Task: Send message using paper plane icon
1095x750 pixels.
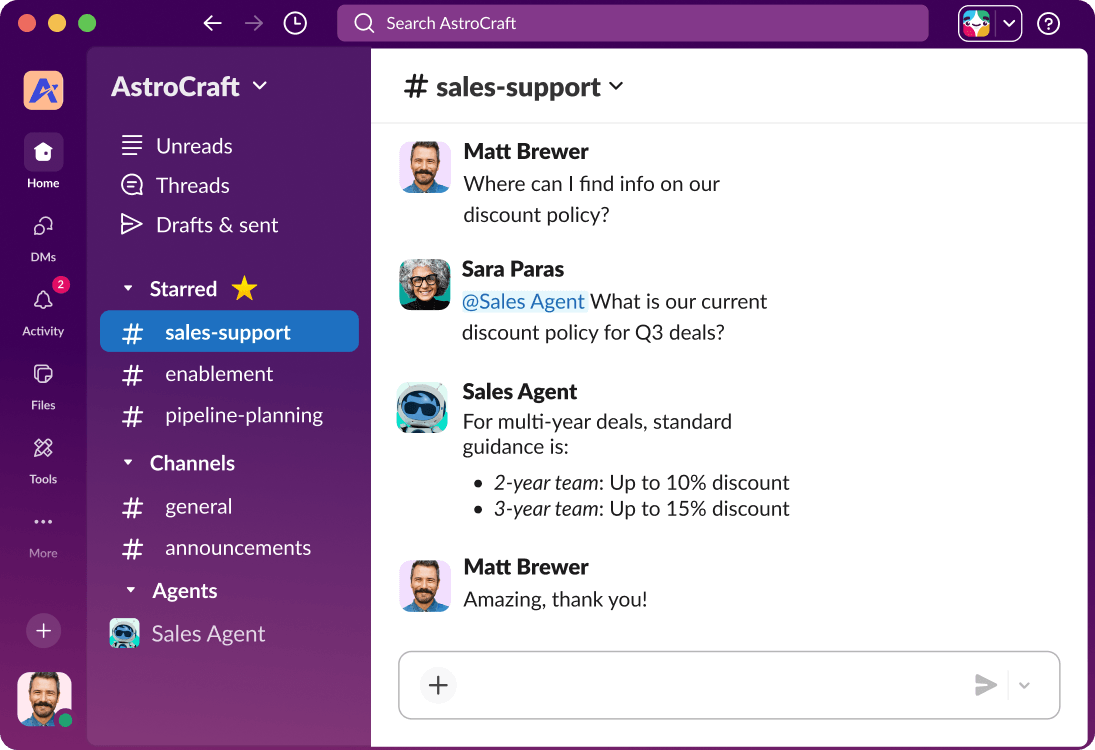Action: 985,685
